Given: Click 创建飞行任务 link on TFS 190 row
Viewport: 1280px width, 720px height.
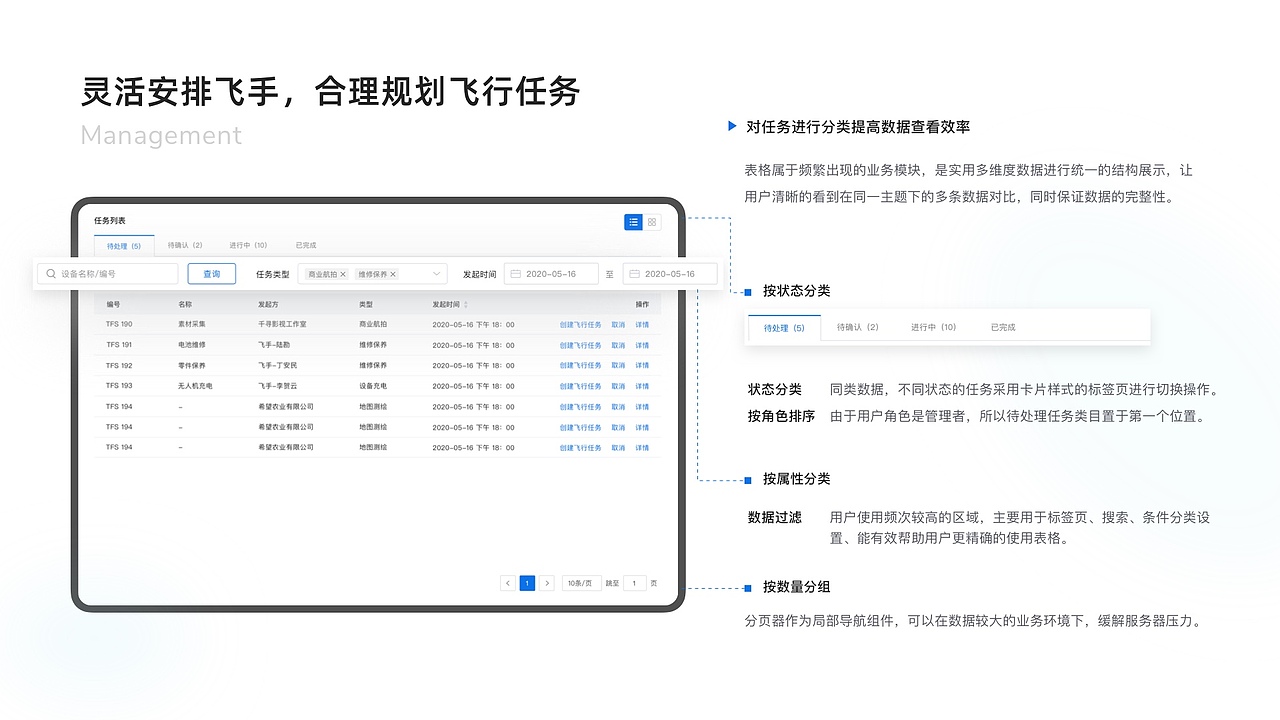Looking at the screenshot, I should pyautogui.click(x=579, y=324).
